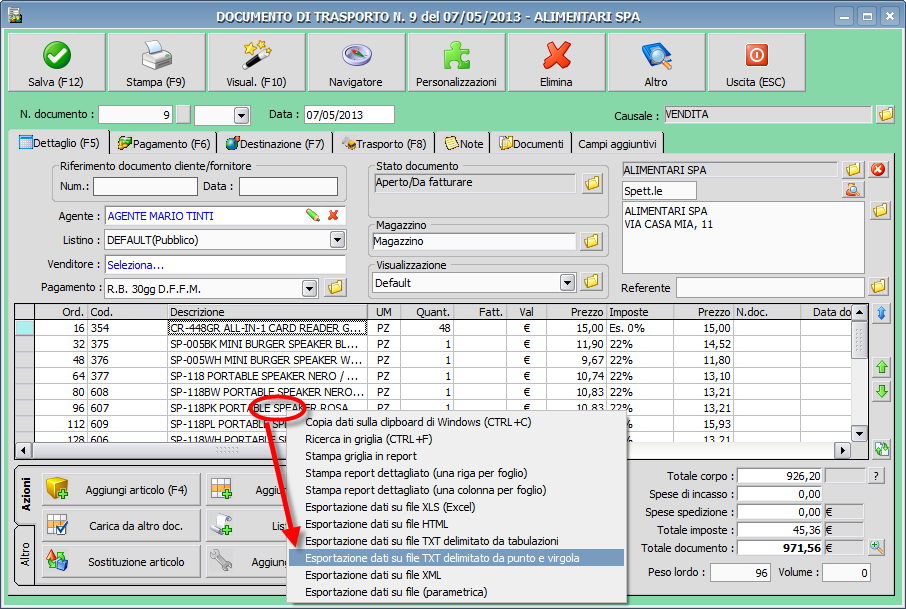
Task: Switch to the vertical Altro side tab
Action: pos(25,554)
